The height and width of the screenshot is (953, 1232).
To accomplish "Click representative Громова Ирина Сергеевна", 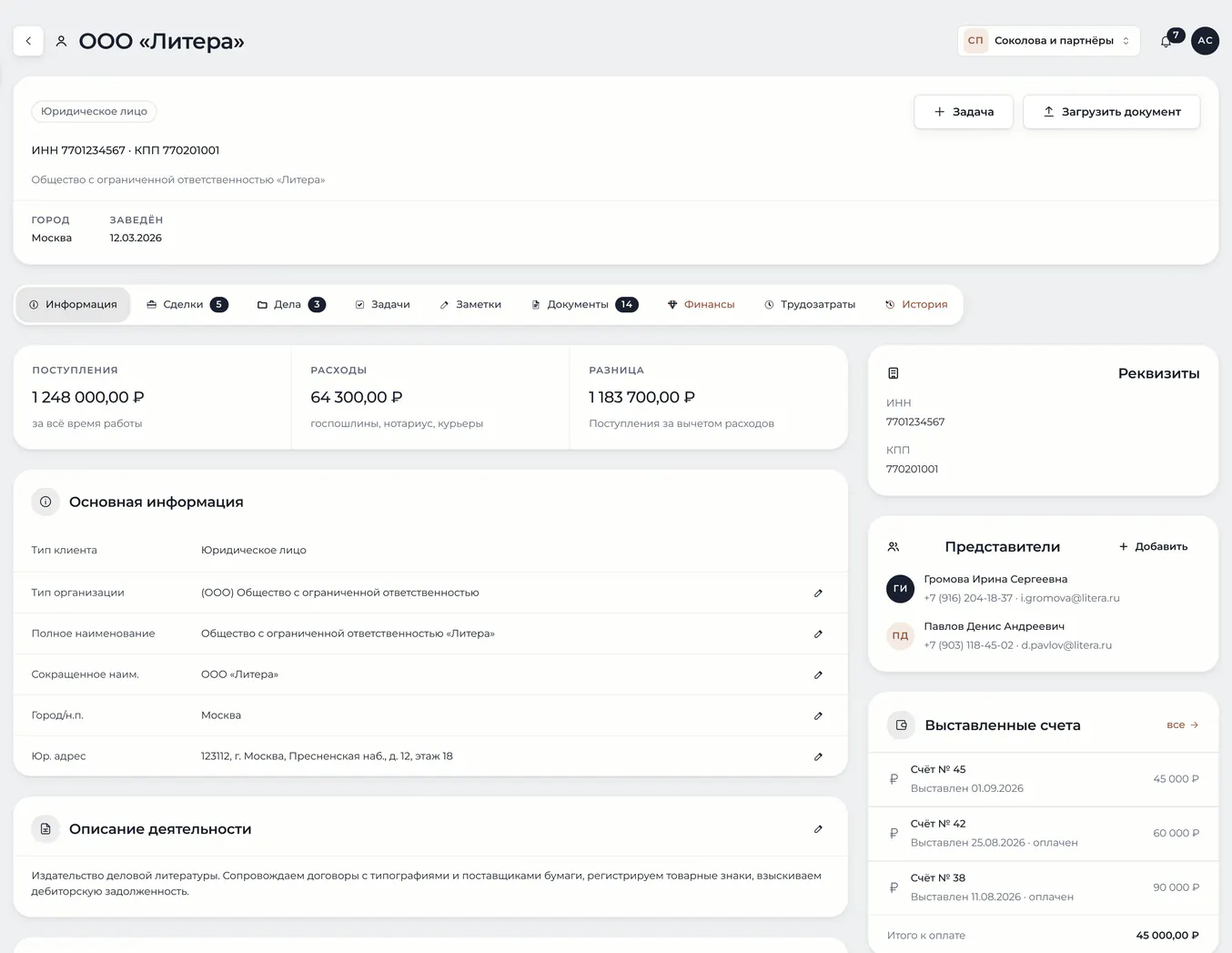I will [995, 579].
